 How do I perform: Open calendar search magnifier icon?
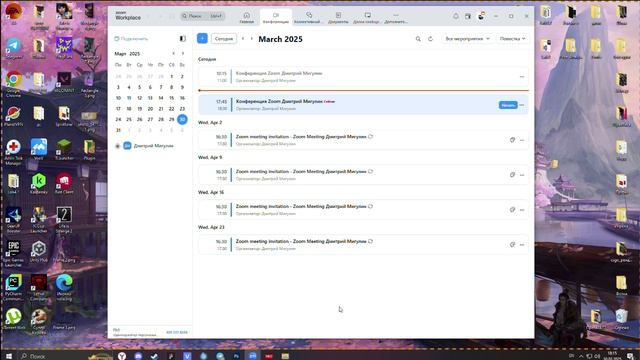pos(418,39)
